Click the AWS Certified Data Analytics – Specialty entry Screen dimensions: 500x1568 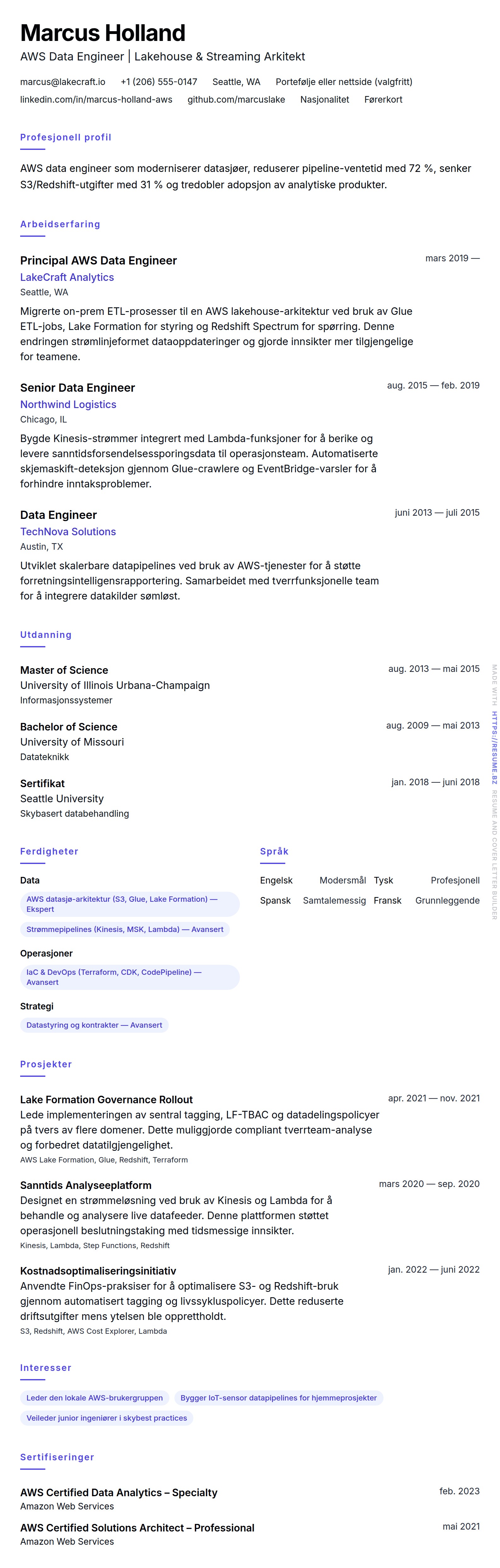(x=119, y=1492)
